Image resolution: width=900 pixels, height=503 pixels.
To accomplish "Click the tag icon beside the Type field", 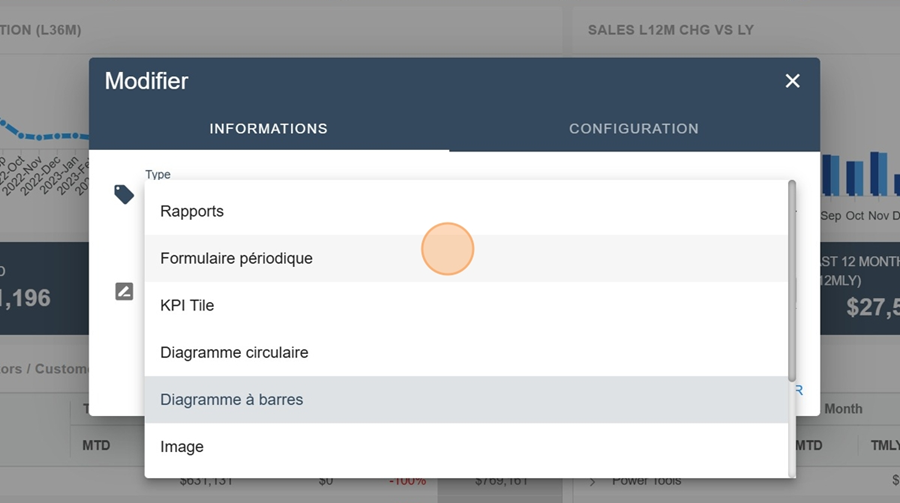I will click(x=124, y=194).
